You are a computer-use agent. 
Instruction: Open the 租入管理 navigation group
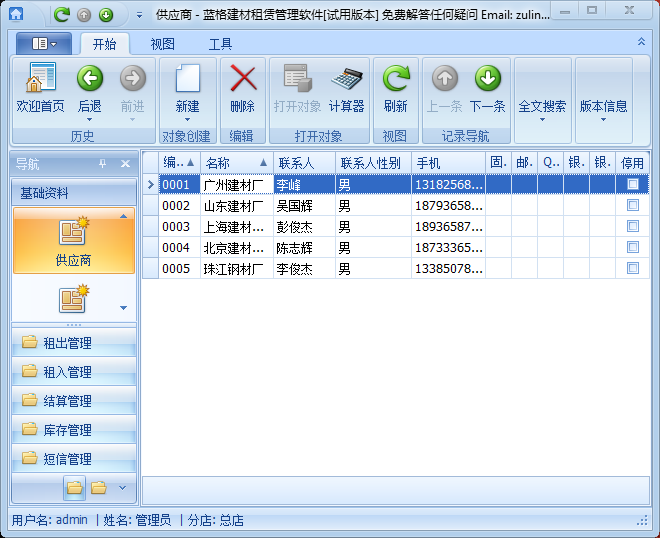click(74, 372)
